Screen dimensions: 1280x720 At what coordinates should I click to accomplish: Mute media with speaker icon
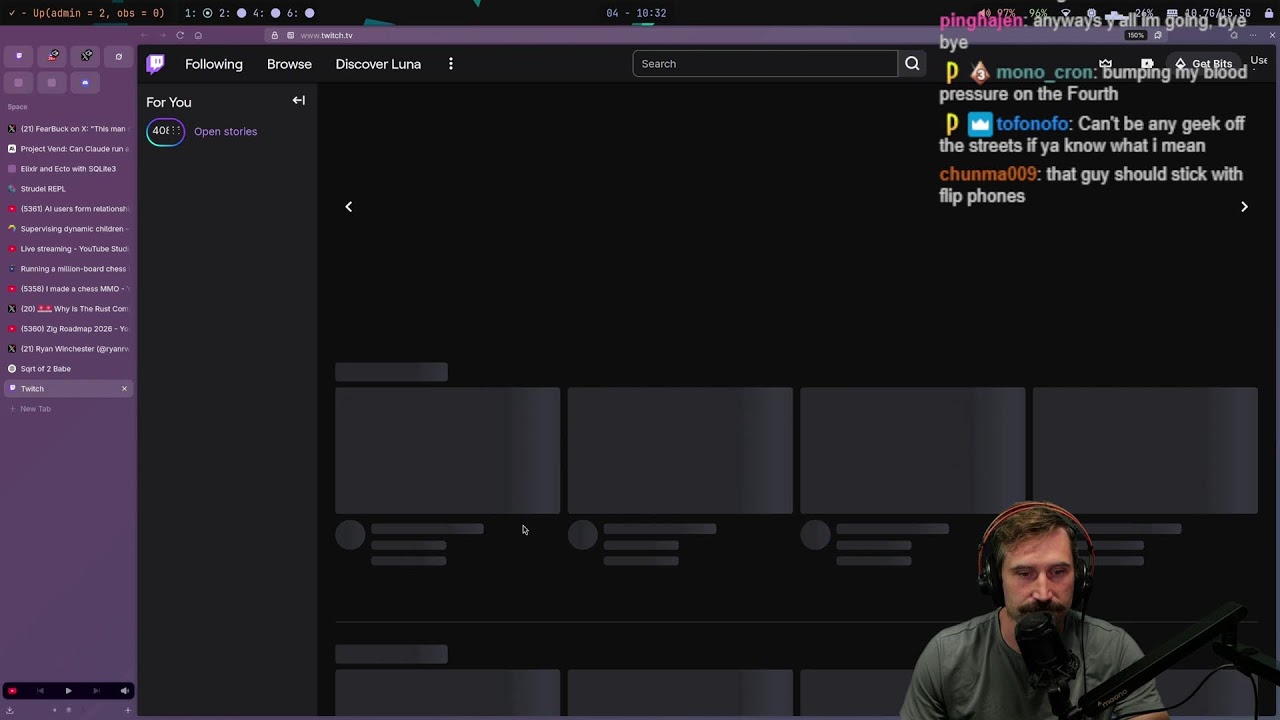tap(124, 691)
